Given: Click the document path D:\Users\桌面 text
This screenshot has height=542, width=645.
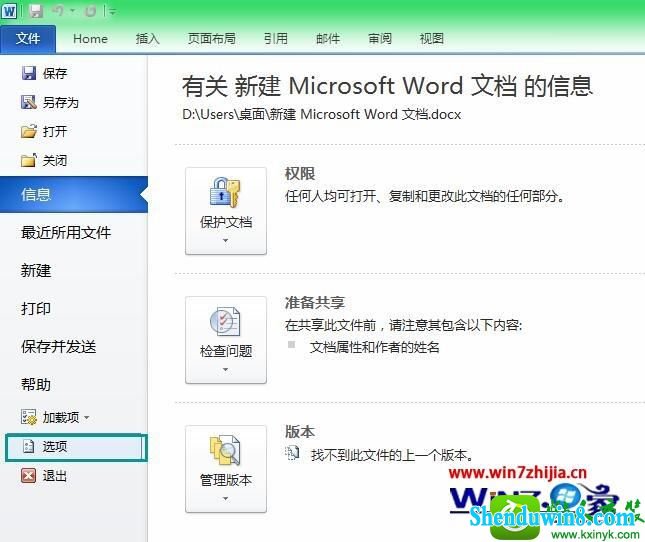Looking at the screenshot, I should point(322,114).
